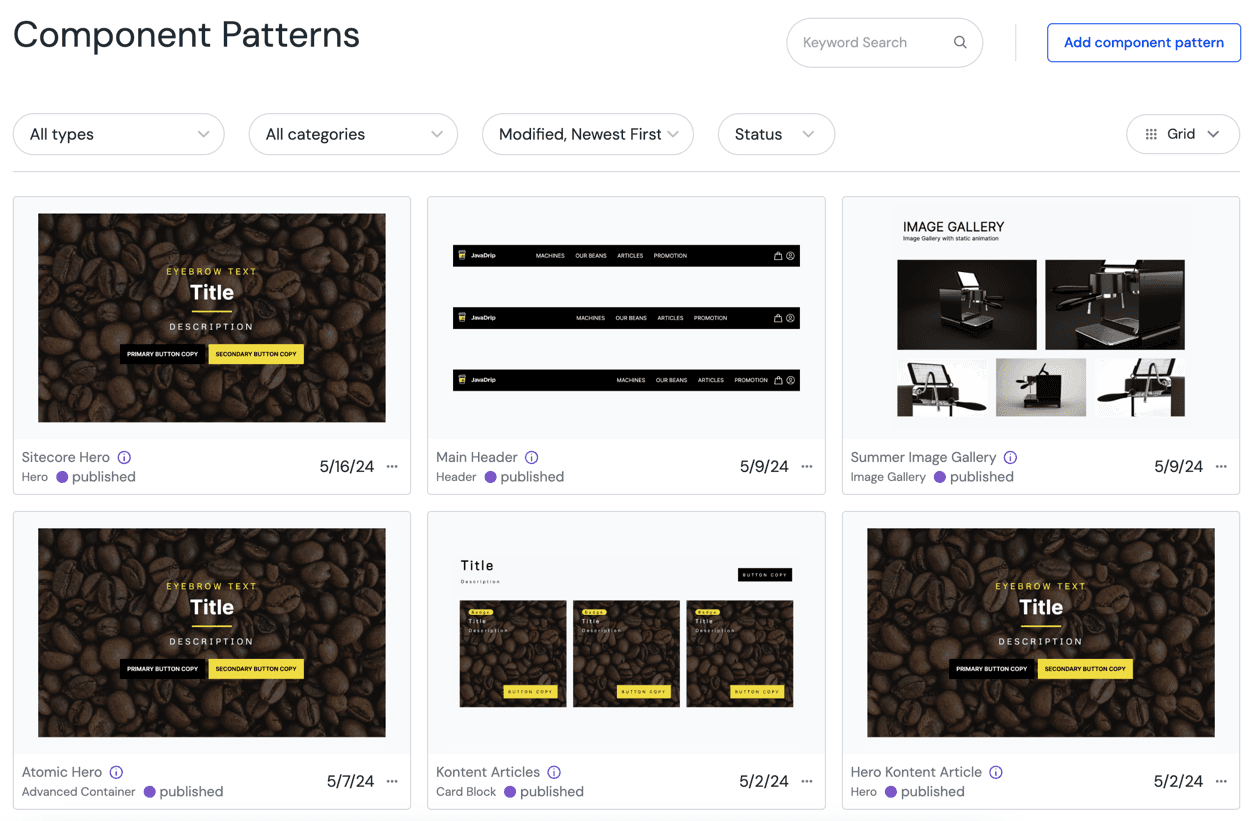Click the info icon next to Sitecore Hero
Viewport: 1249px width, 821px height.
pos(124,457)
